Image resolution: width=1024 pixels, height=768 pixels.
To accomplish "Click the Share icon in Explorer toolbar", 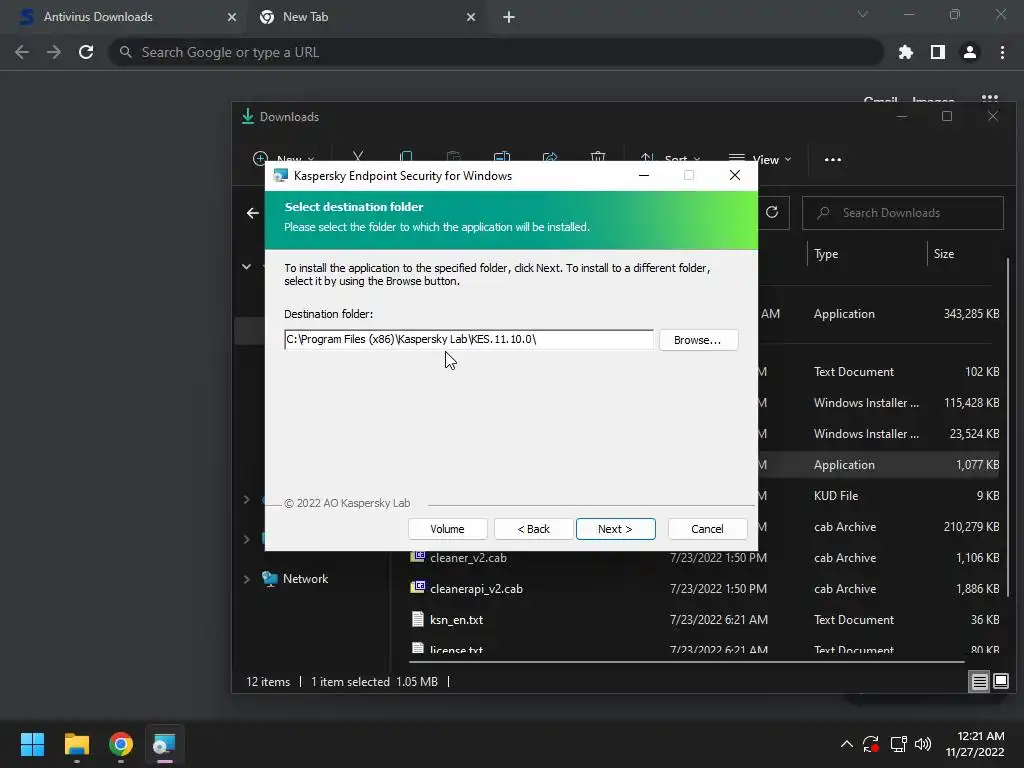I will click(550, 157).
